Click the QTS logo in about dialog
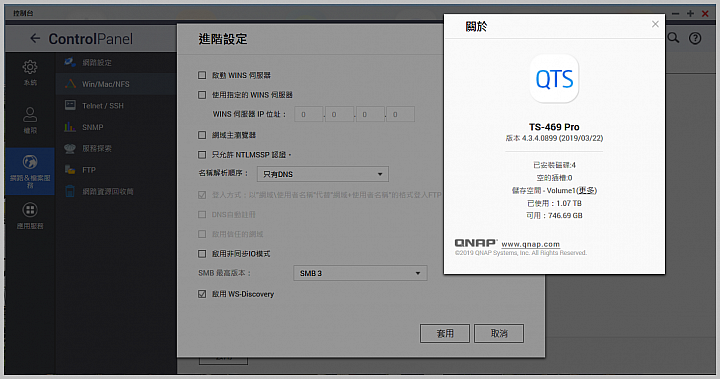Viewport: 720px width, 379px height. click(x=554, y=79)
